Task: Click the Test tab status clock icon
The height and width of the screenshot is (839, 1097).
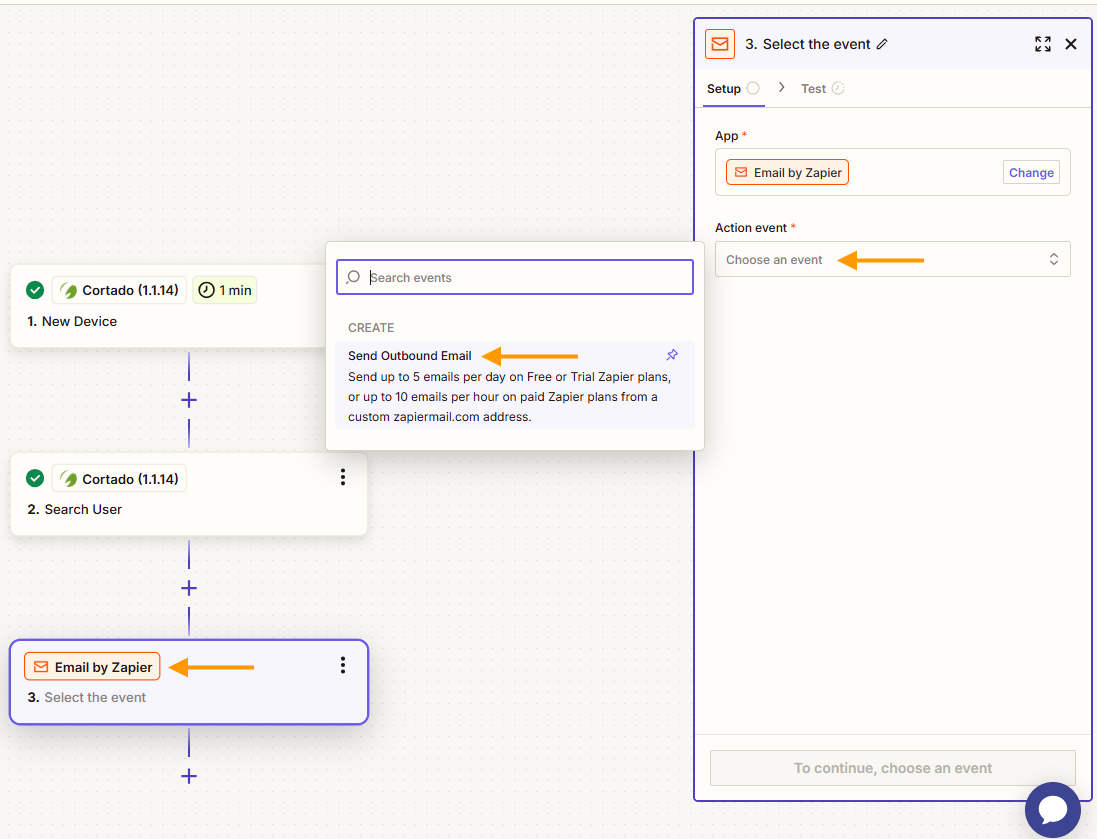Action: (x=837, y=88)
